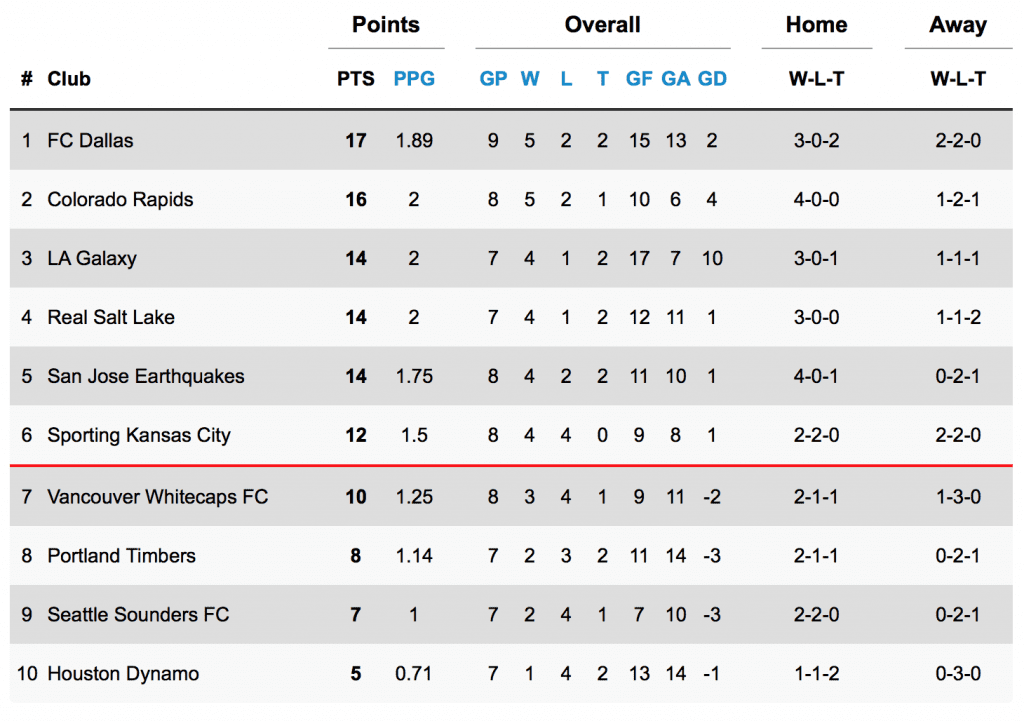Sort by GD goal difference header
Image resolution: width=1024 pixels, height=721 pixels.
712,79
